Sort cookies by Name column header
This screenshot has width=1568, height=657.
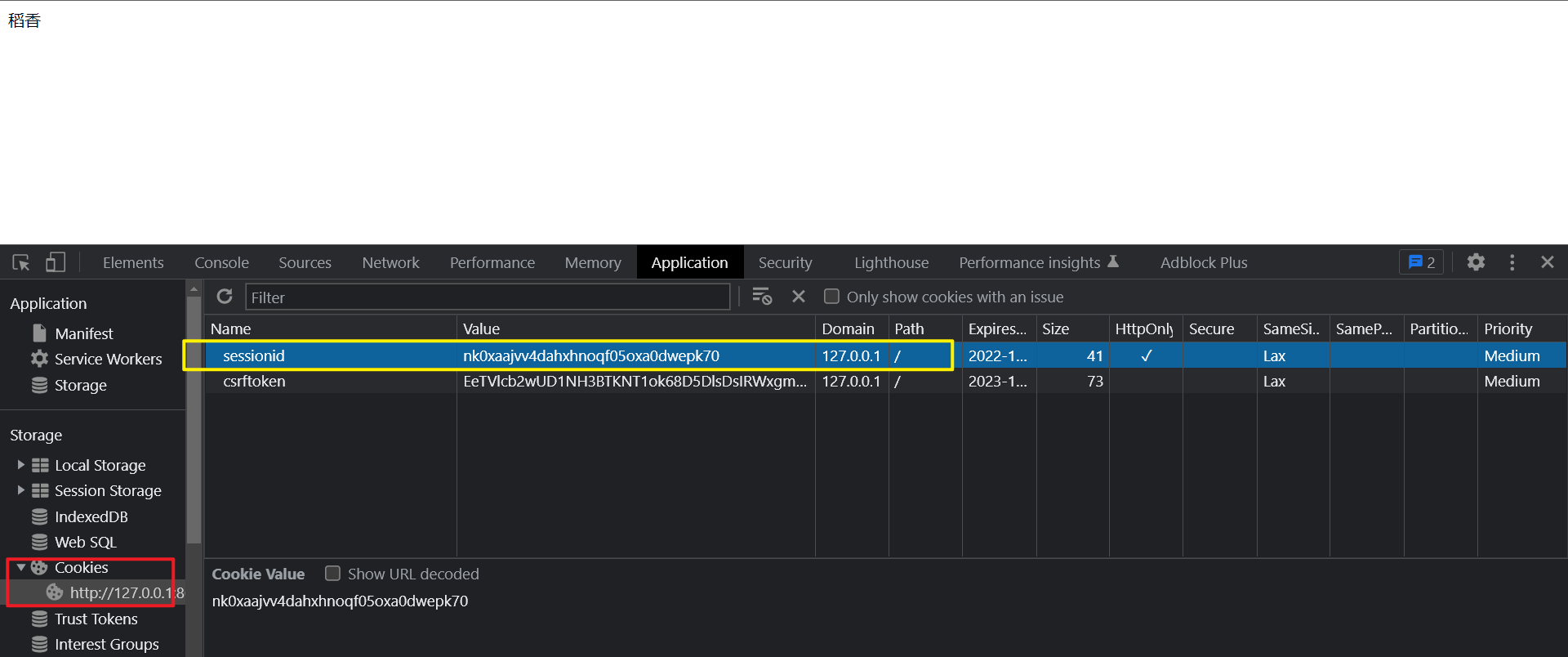tap(331, 328)
